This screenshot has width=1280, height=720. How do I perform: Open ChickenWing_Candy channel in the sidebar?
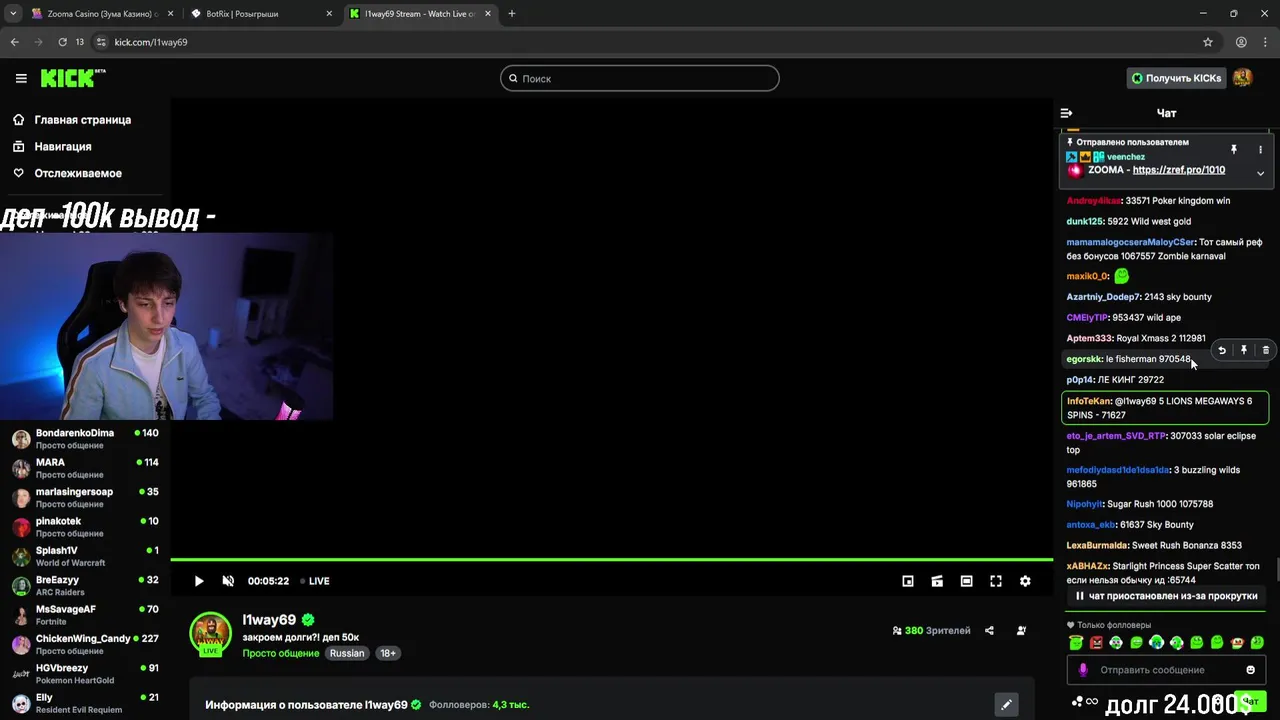tap(85, 645)
